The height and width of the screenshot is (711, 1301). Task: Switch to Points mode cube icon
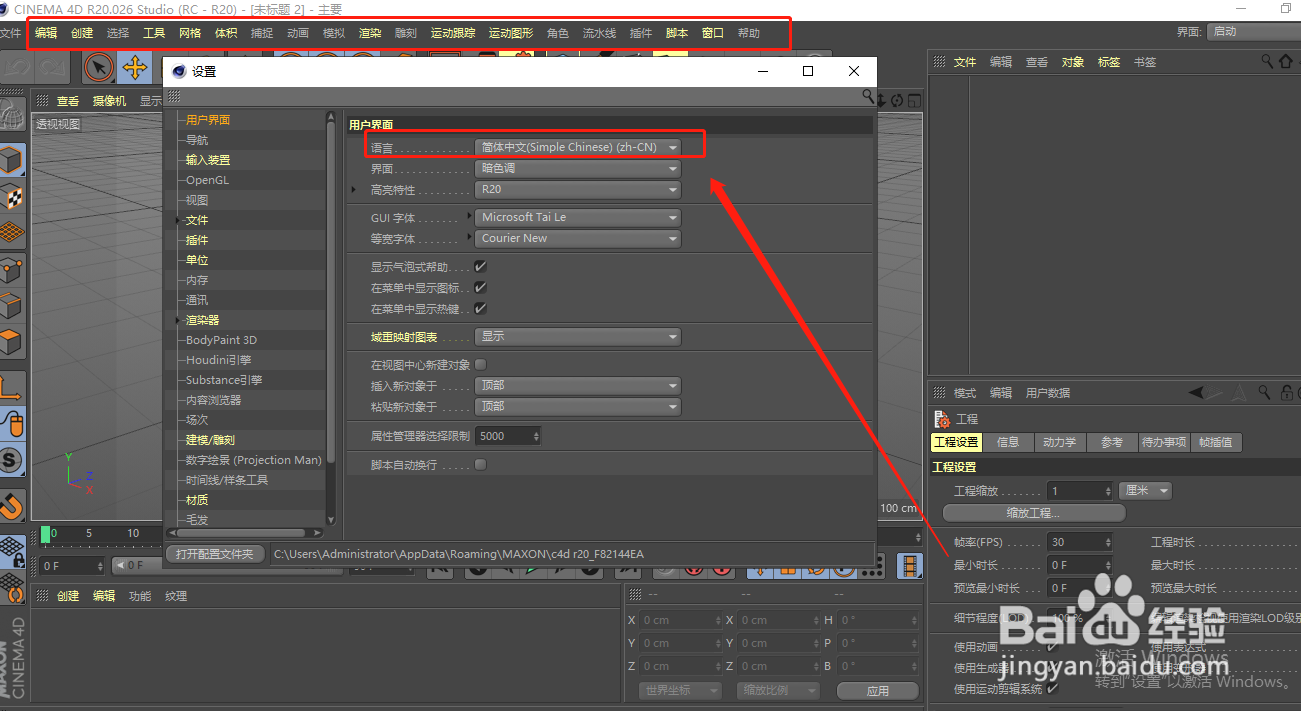click(11, 269)
